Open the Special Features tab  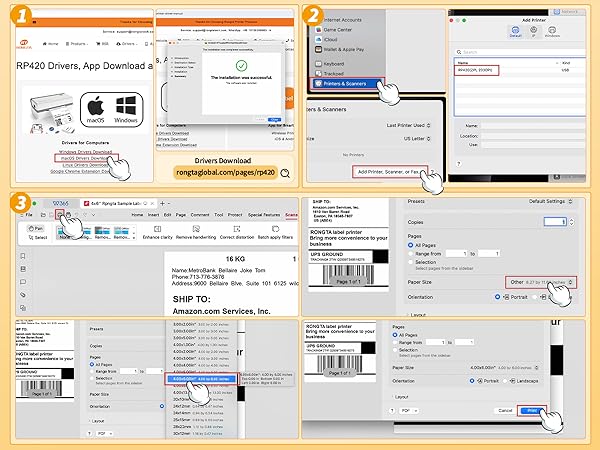(264, 215)
